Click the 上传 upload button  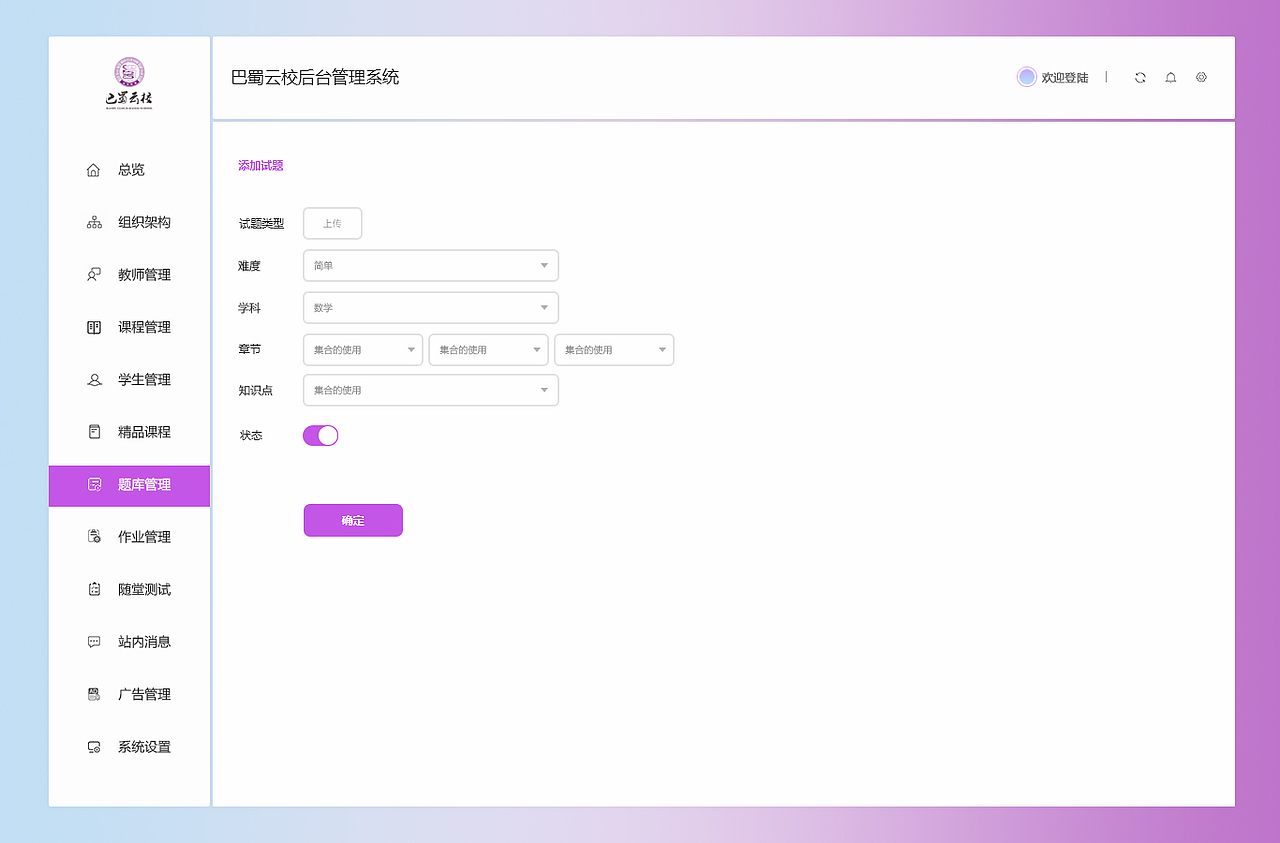(332, 223)
